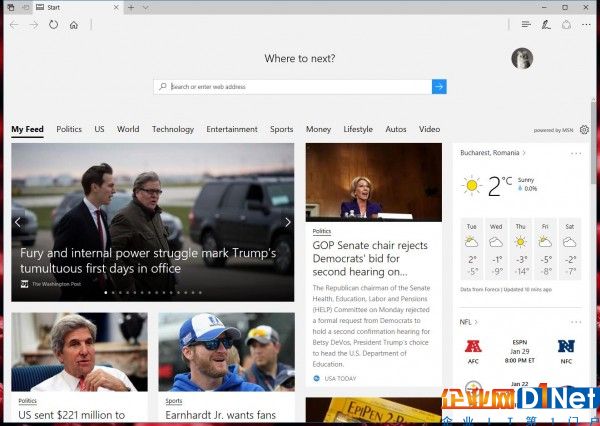Click the user profile avatar

pyautogui.click(x=522, y=58)
